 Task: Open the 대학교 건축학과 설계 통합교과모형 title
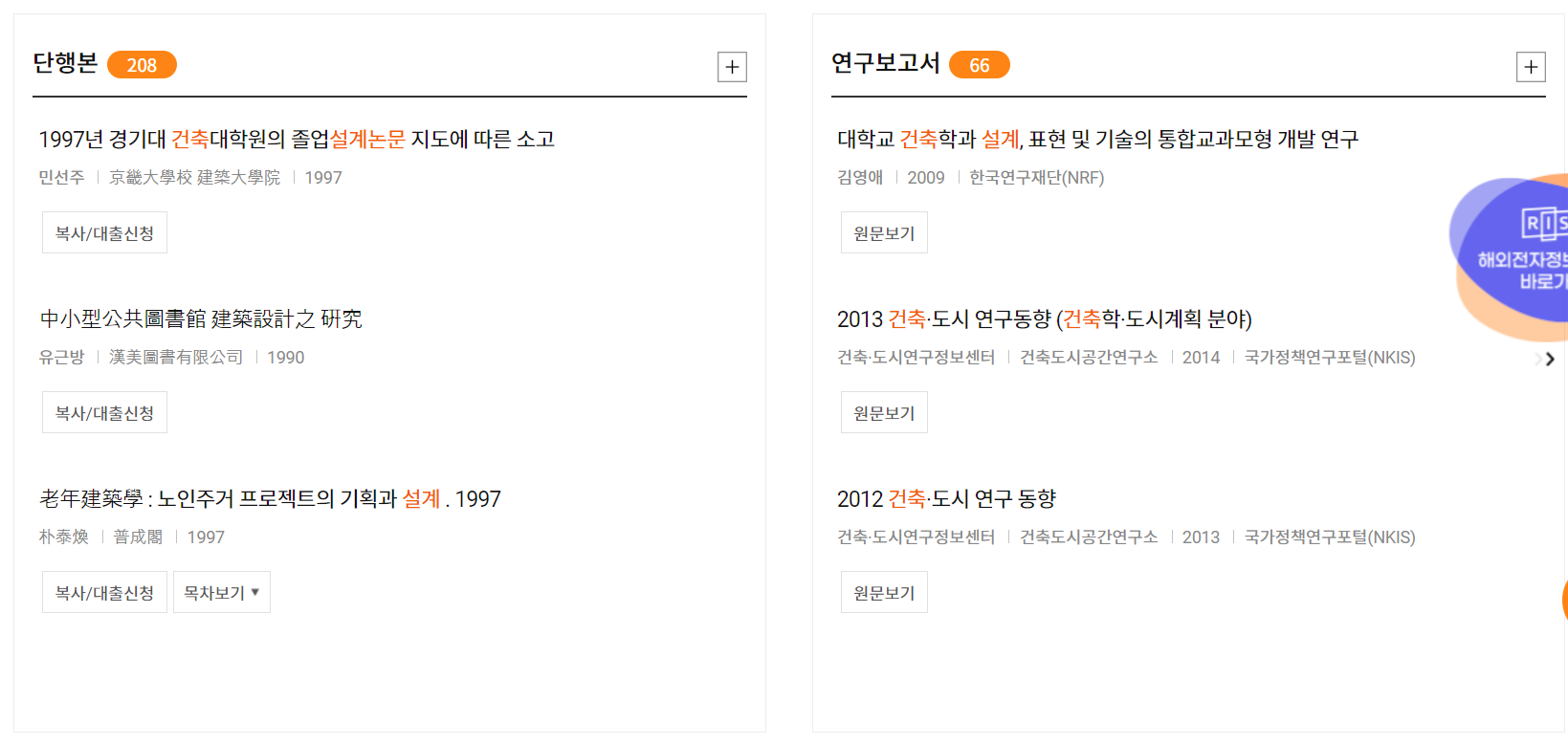[x=1095, y=139]
